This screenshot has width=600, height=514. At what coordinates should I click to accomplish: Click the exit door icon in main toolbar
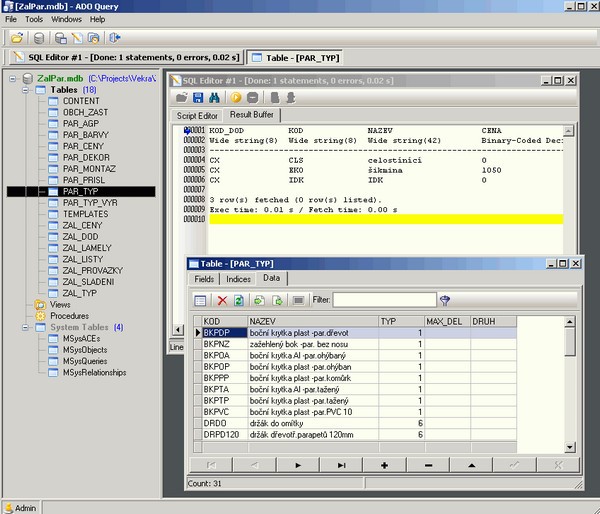[x=116, y=38]
